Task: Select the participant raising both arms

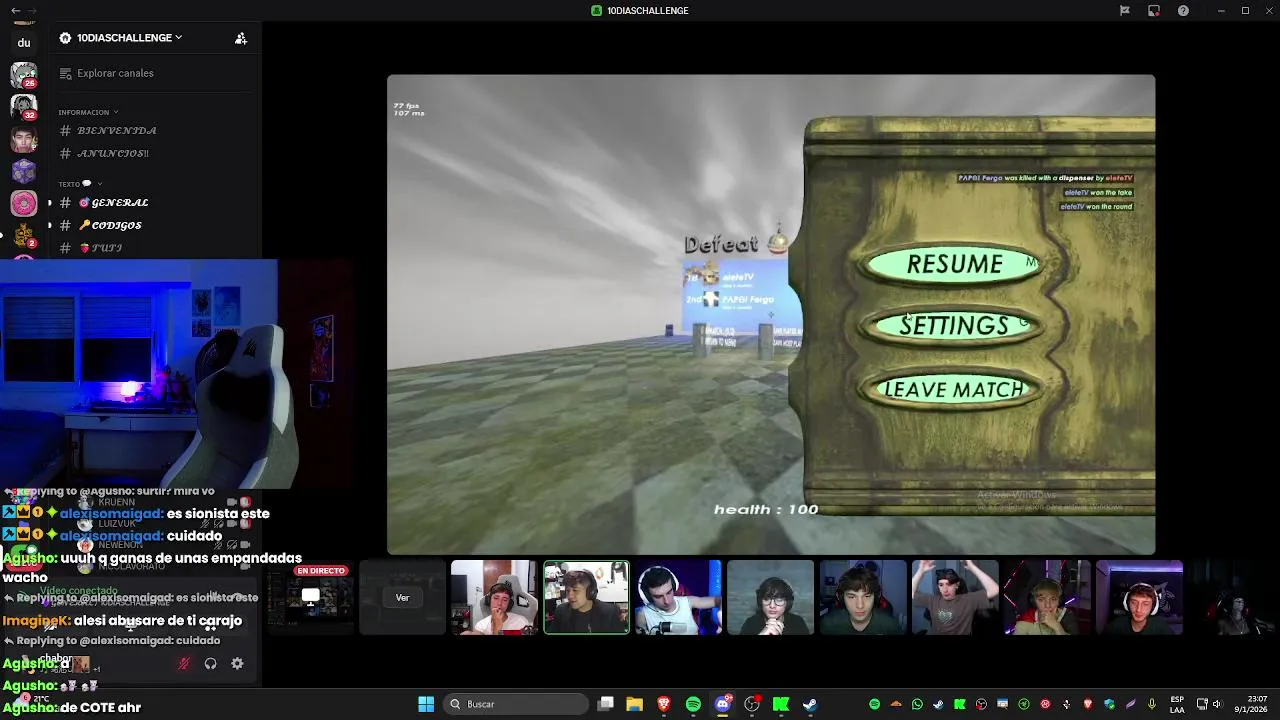Action: (x=955, y=598)
